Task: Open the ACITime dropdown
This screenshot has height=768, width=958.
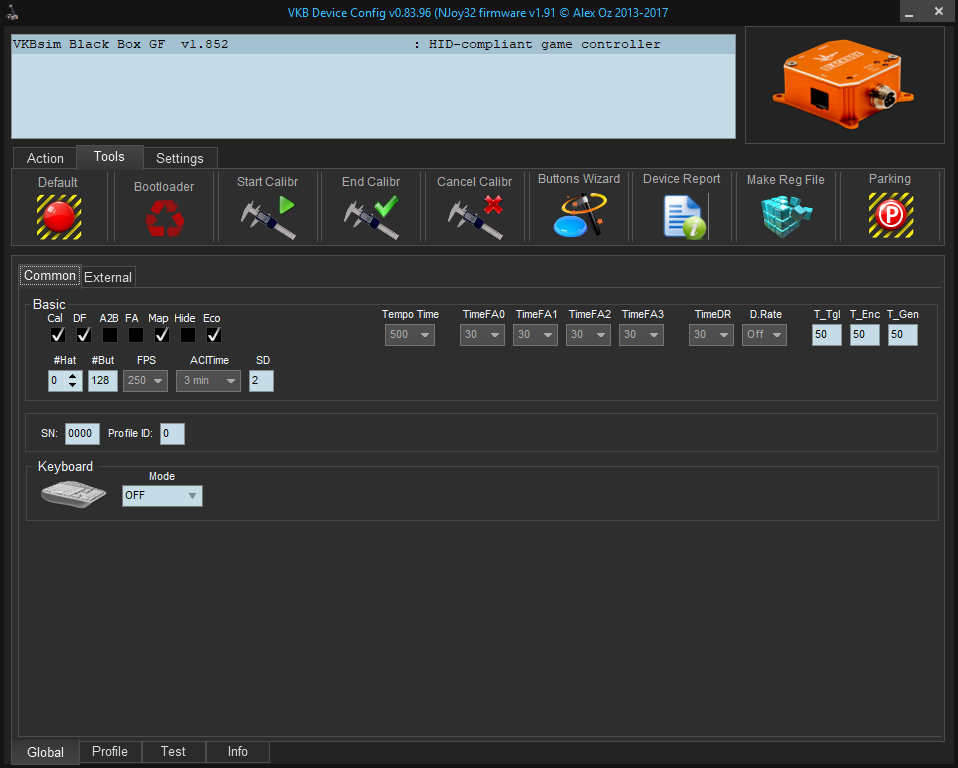Action: coord(208,381)
